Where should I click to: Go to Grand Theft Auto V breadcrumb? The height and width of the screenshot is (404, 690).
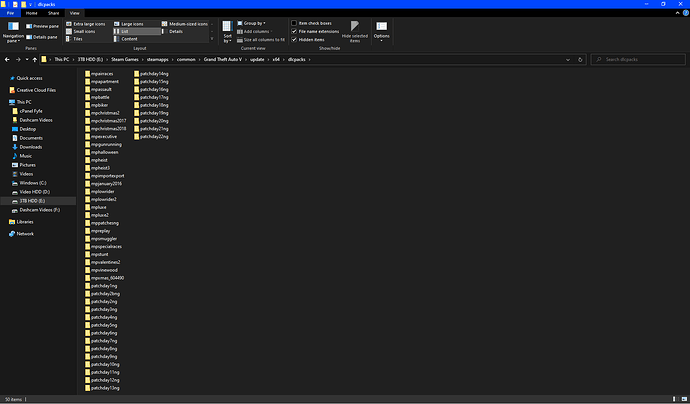point(215,60)
